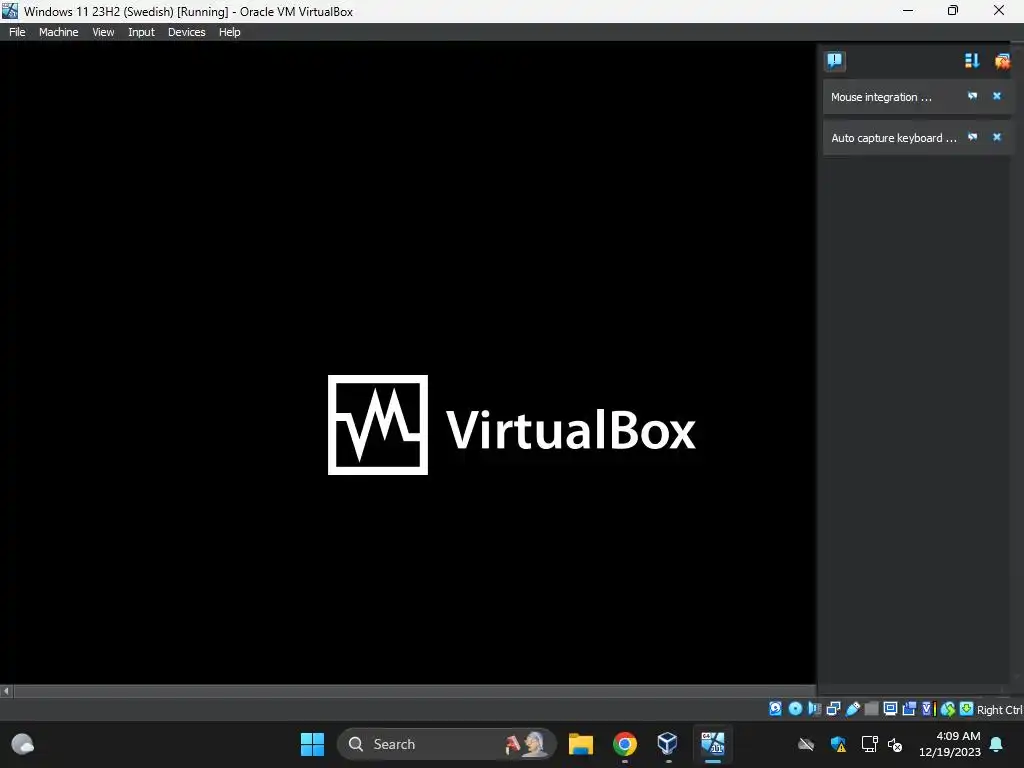Dismiss the Mouse integration notification
The height and width of the screenshot is (768, 1024).
click(997, 96)
